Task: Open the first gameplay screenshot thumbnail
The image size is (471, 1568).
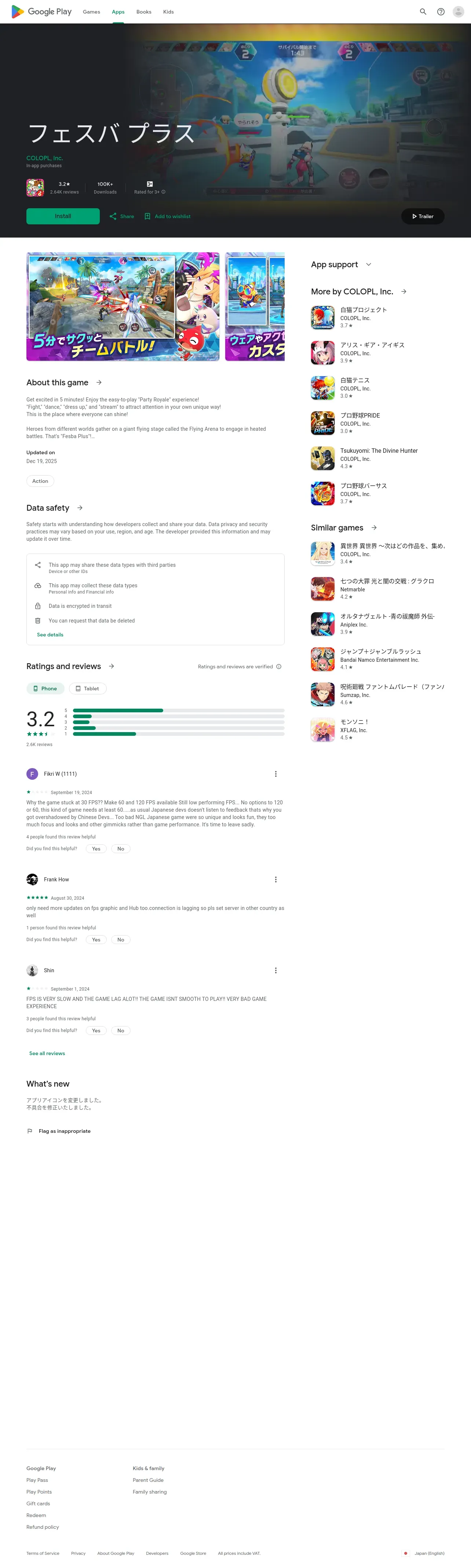Action: 123,306
